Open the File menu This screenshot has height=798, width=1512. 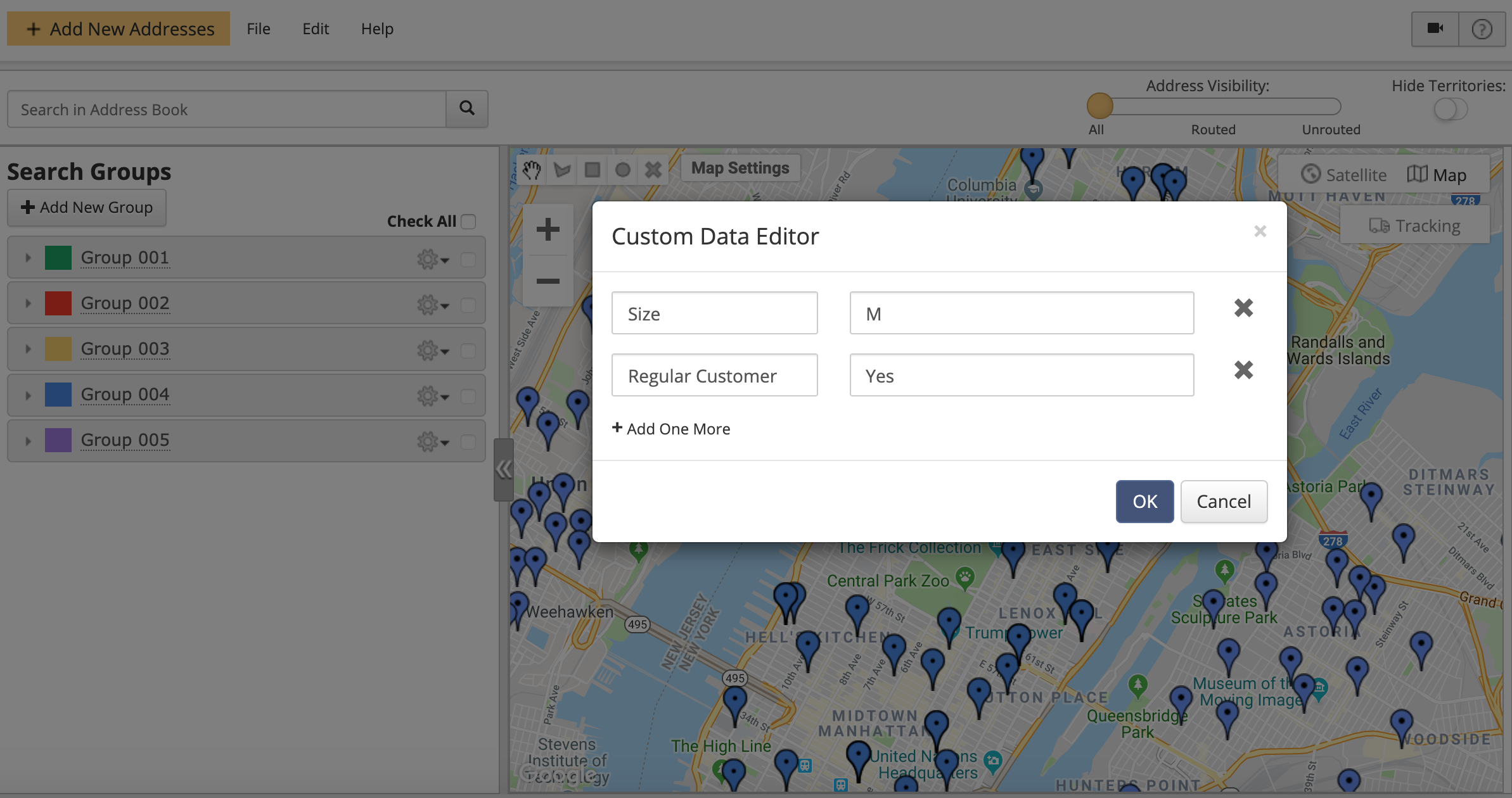coord(258,29)
